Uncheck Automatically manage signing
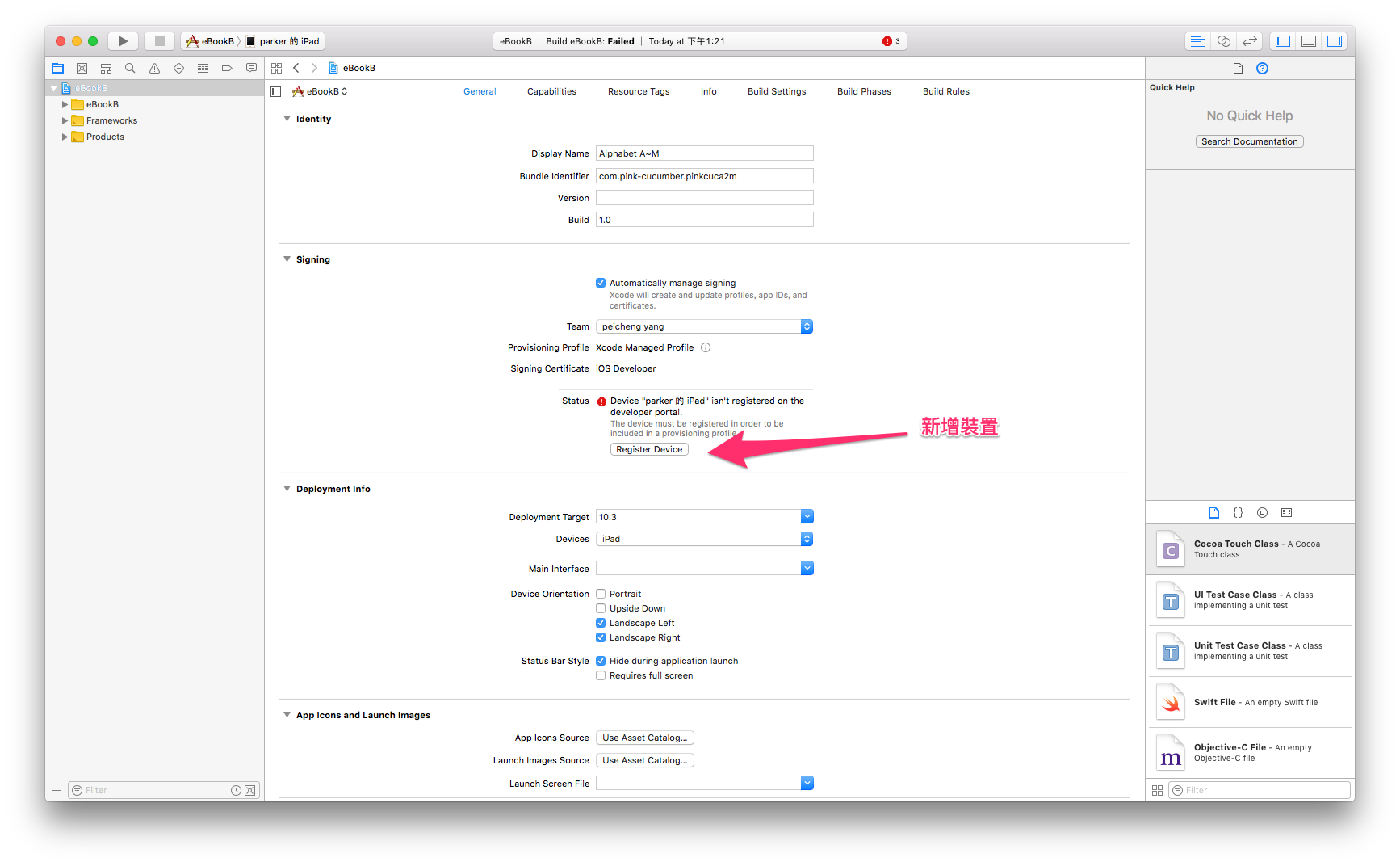Viewport: 1400px width, 866px height. click(x=601, y=283)
